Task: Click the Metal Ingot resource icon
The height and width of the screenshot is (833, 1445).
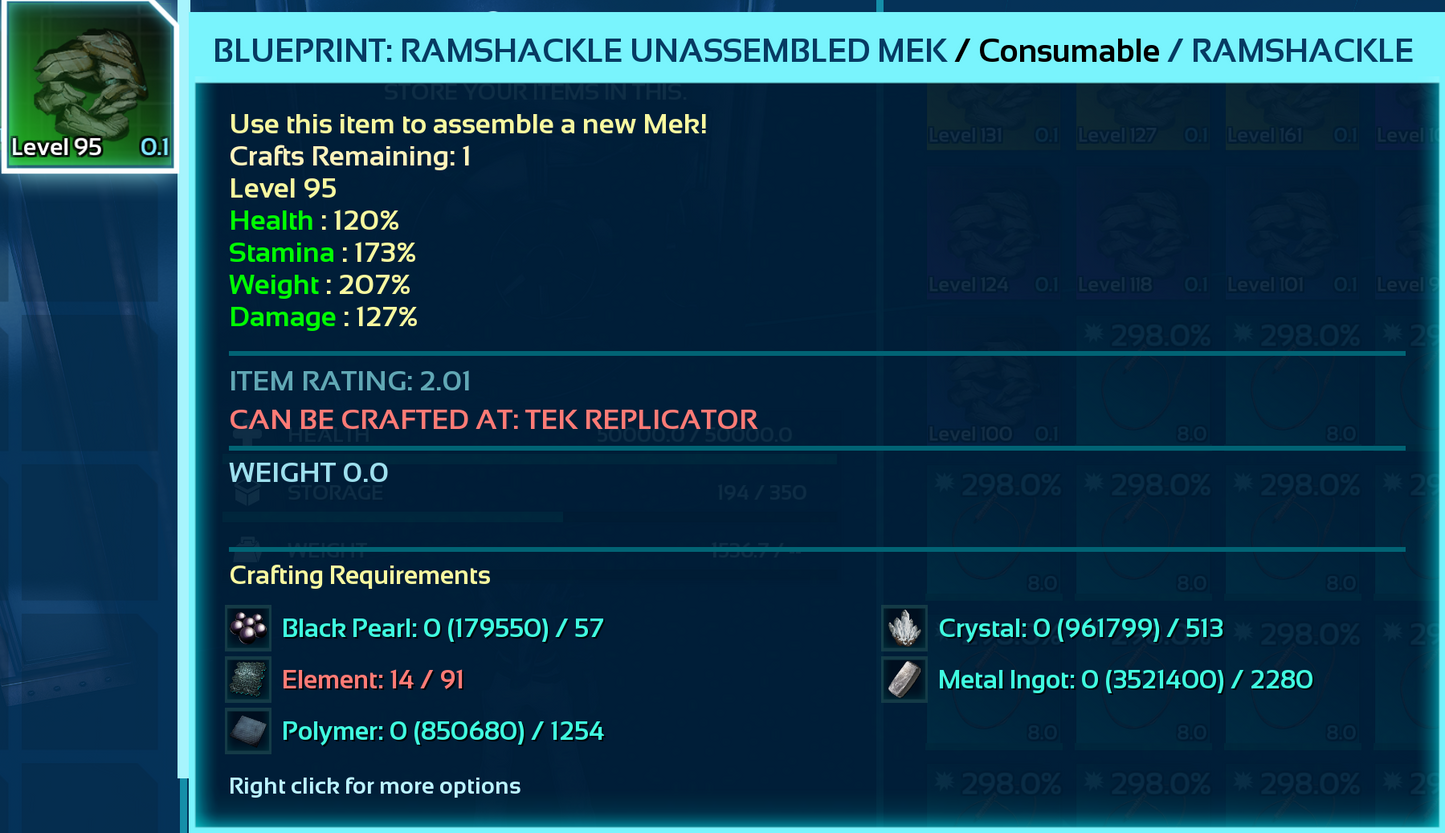Action: pos(904,680)
